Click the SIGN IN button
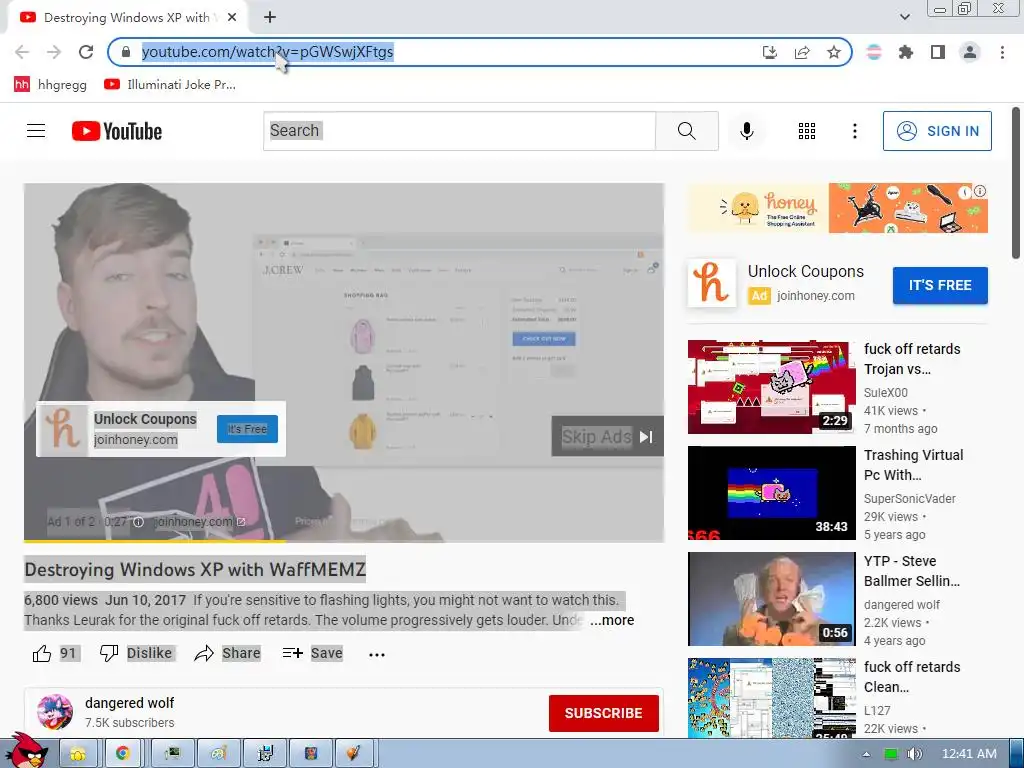 click(937, 131)
